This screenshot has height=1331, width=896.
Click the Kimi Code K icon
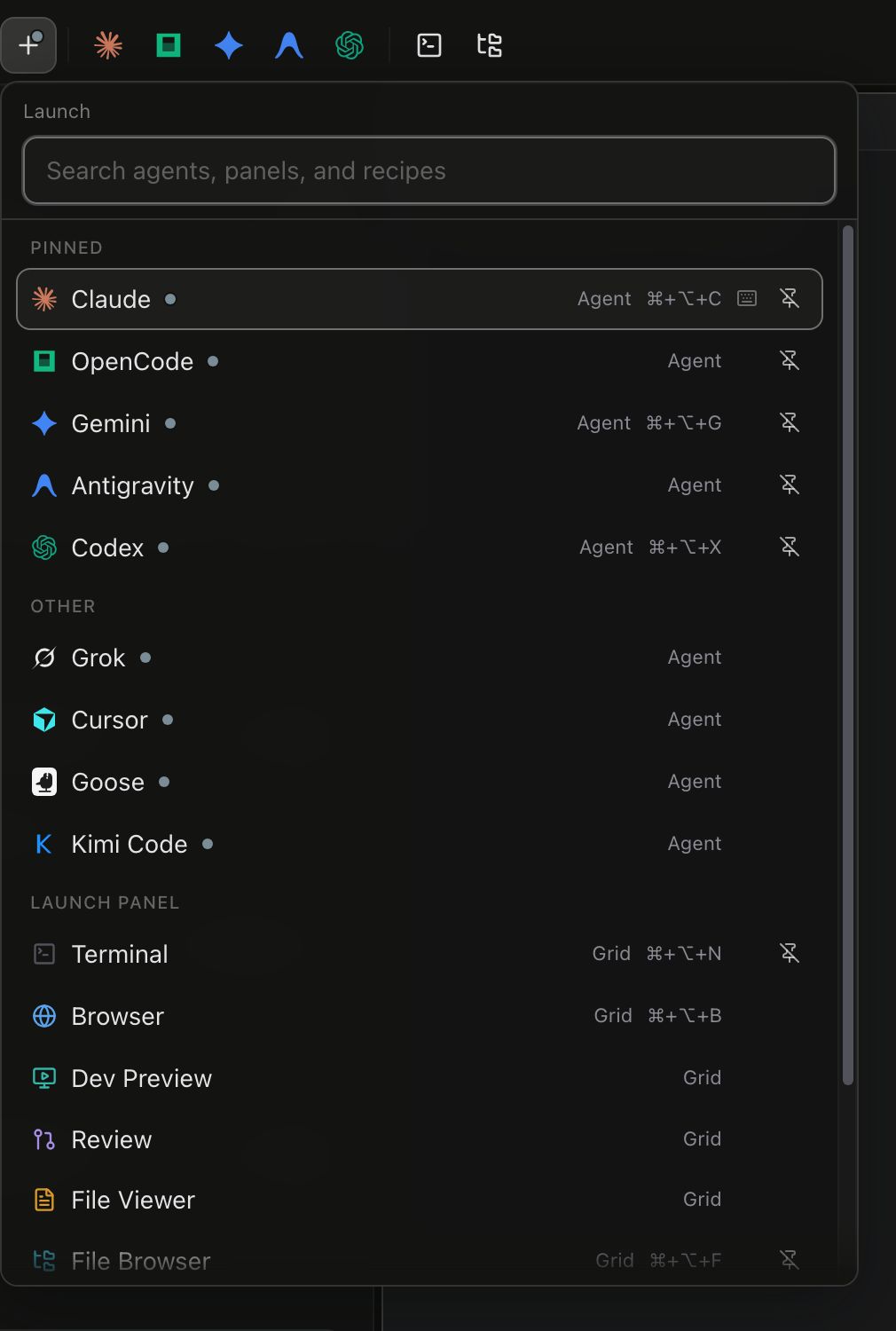pyautogui.click(x=43, y=844)
